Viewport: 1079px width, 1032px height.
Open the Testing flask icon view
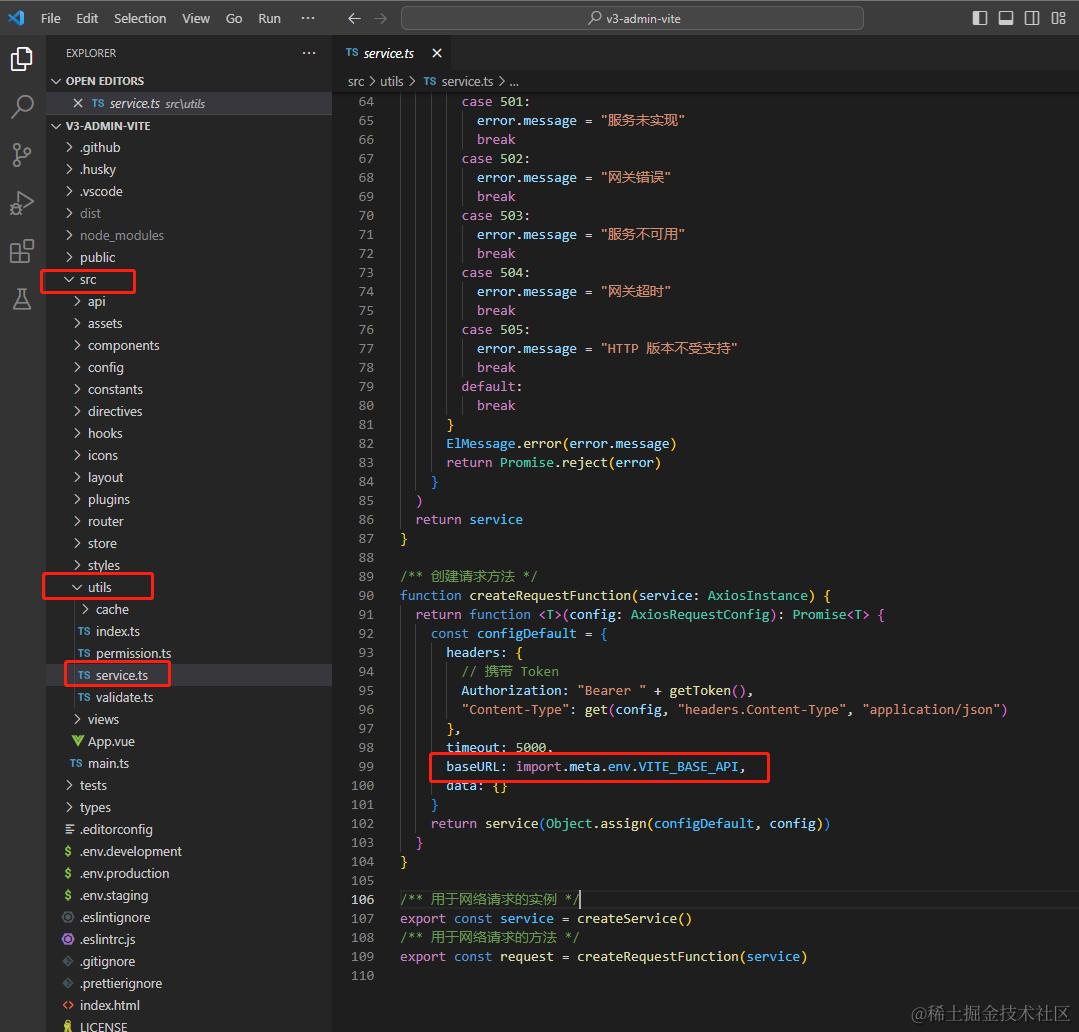22,298
